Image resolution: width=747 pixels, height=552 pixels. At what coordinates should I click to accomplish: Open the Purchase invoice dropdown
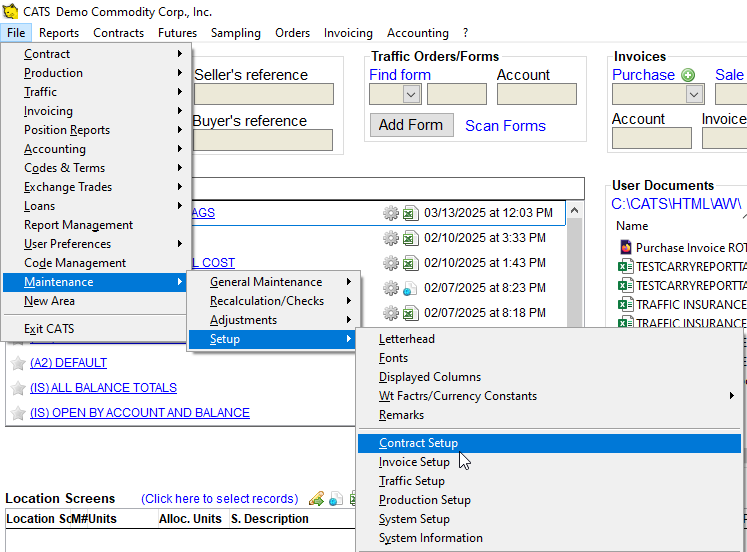[x=694, y=94]
